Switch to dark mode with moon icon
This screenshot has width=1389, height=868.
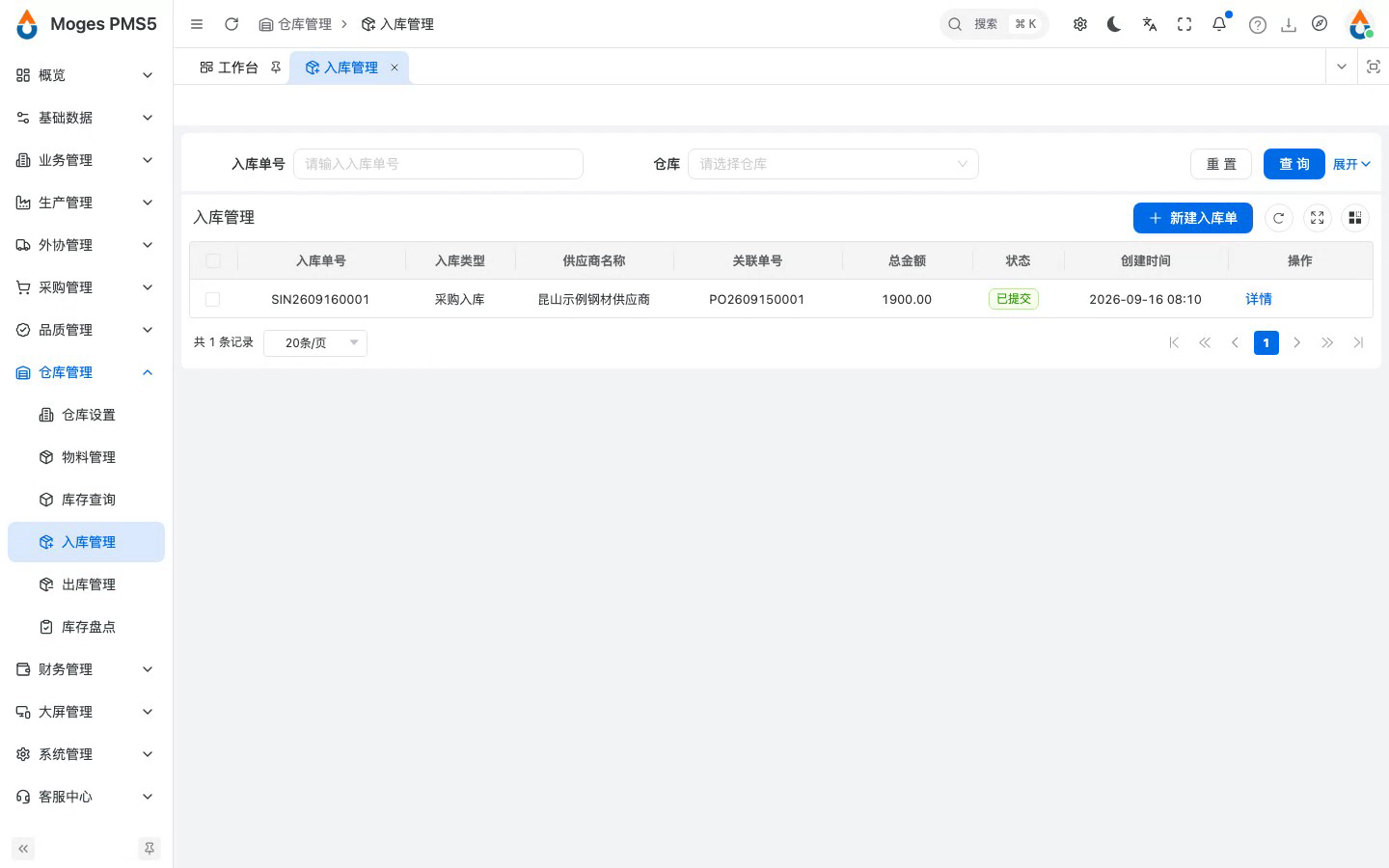(x=1115, y=24)
